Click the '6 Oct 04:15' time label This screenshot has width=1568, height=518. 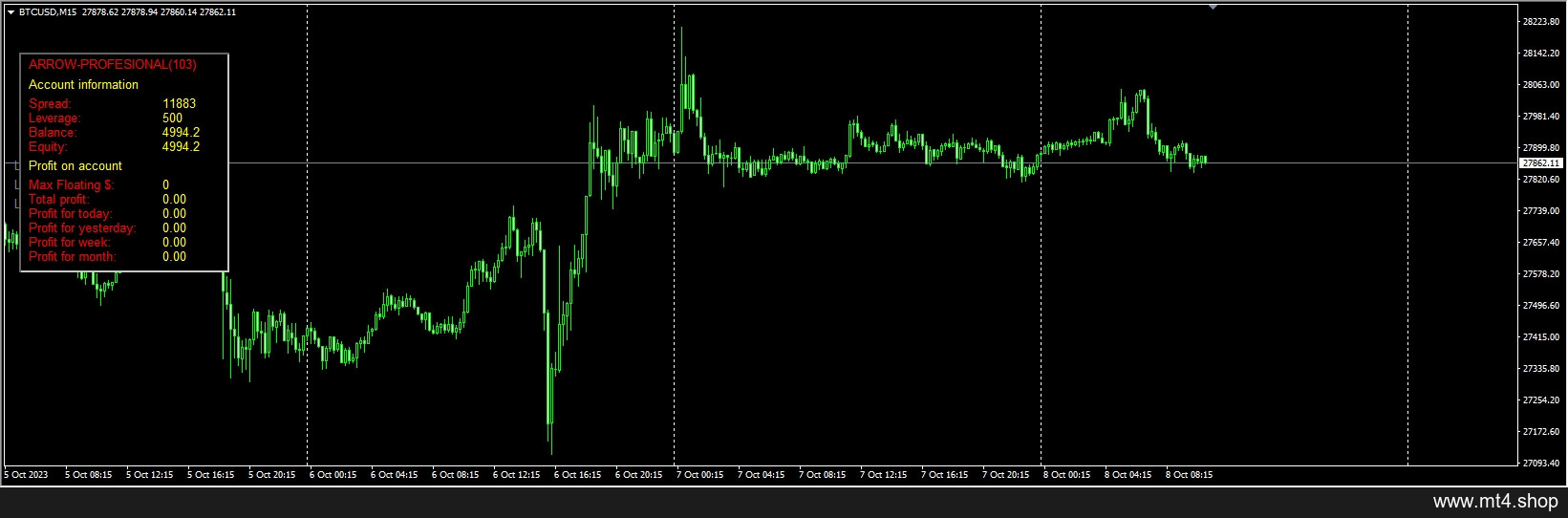[394, 475]
